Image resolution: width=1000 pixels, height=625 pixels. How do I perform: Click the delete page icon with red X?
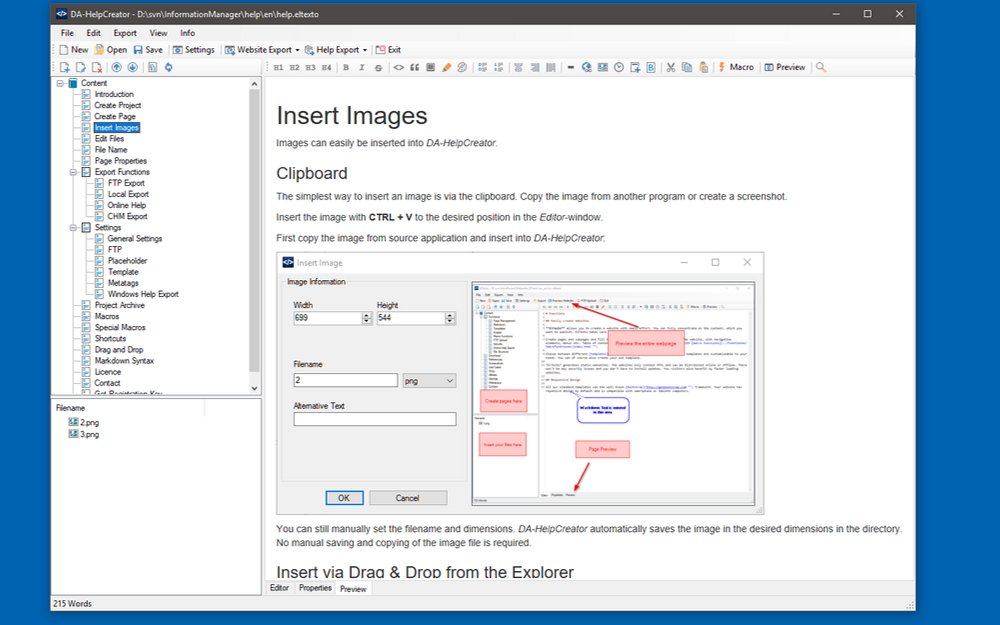(97, 67)
